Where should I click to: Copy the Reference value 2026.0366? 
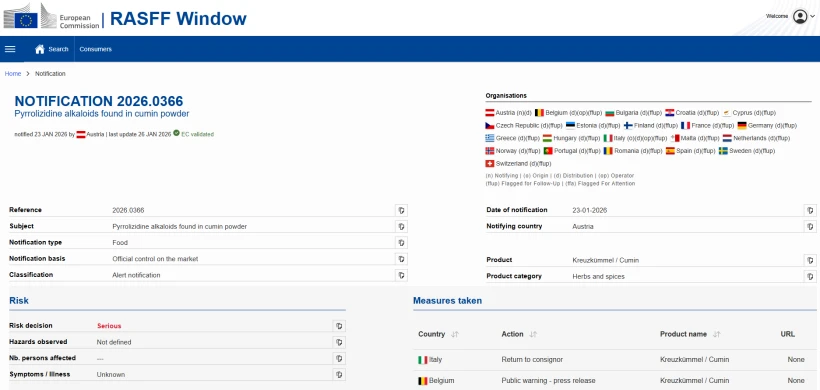click(x=401, y=210)
